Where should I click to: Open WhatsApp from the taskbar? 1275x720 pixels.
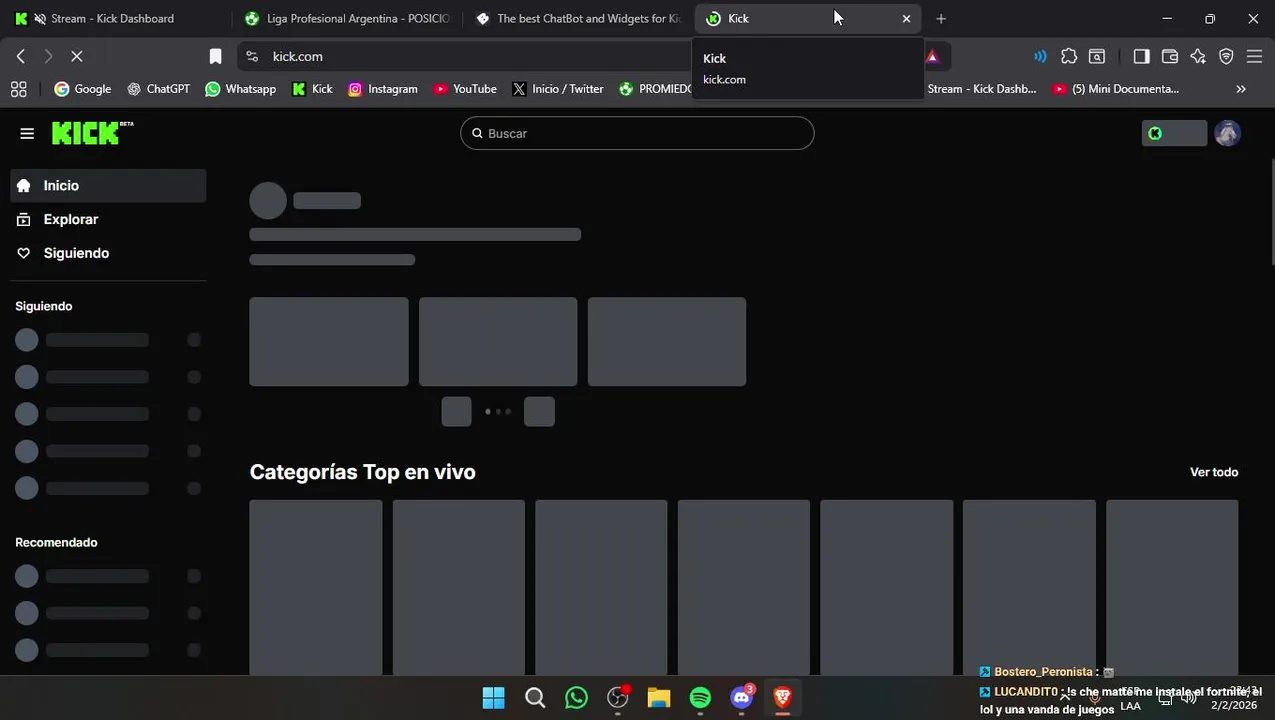pos(576,697)
